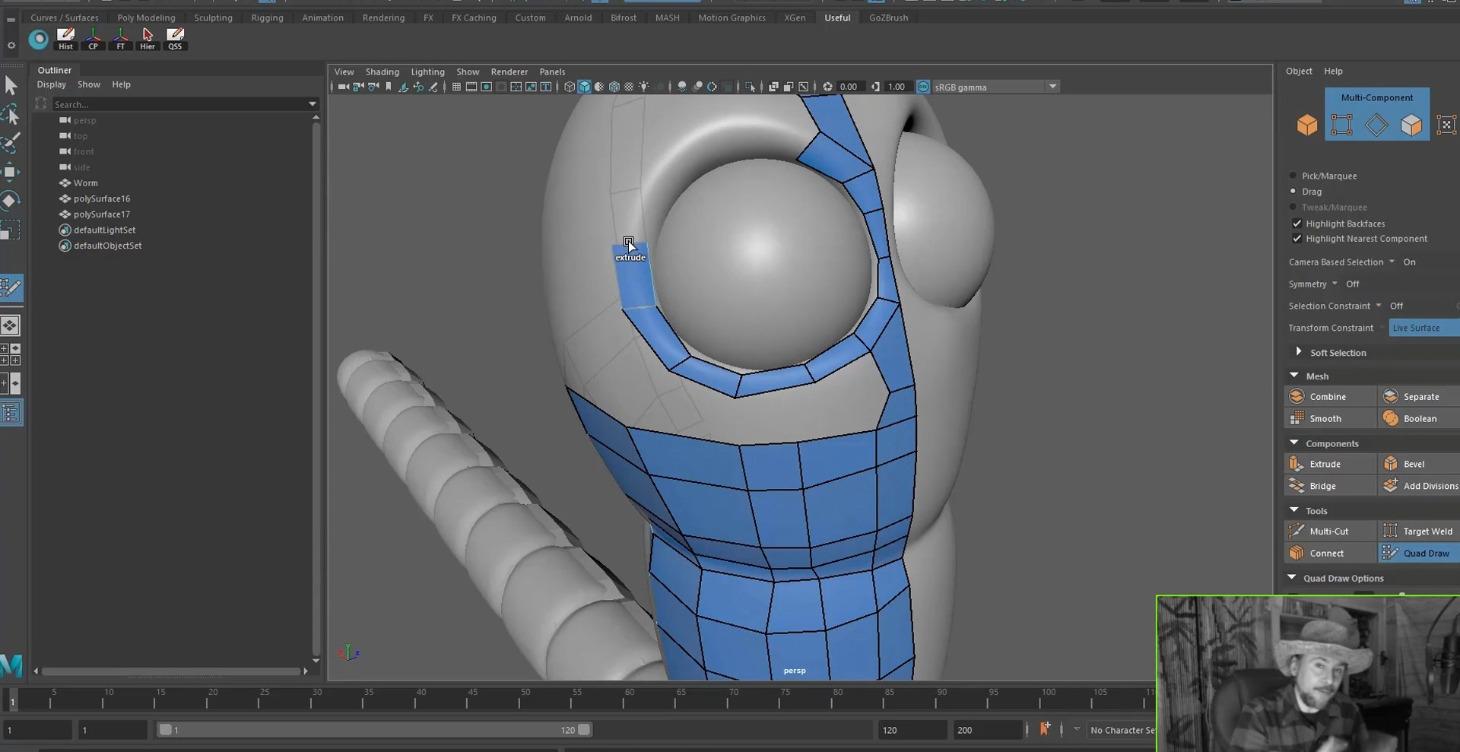The image size is (1460, 752).
Task: Click the QSS icon on the Useful shelf
Action: click(175, 38)
